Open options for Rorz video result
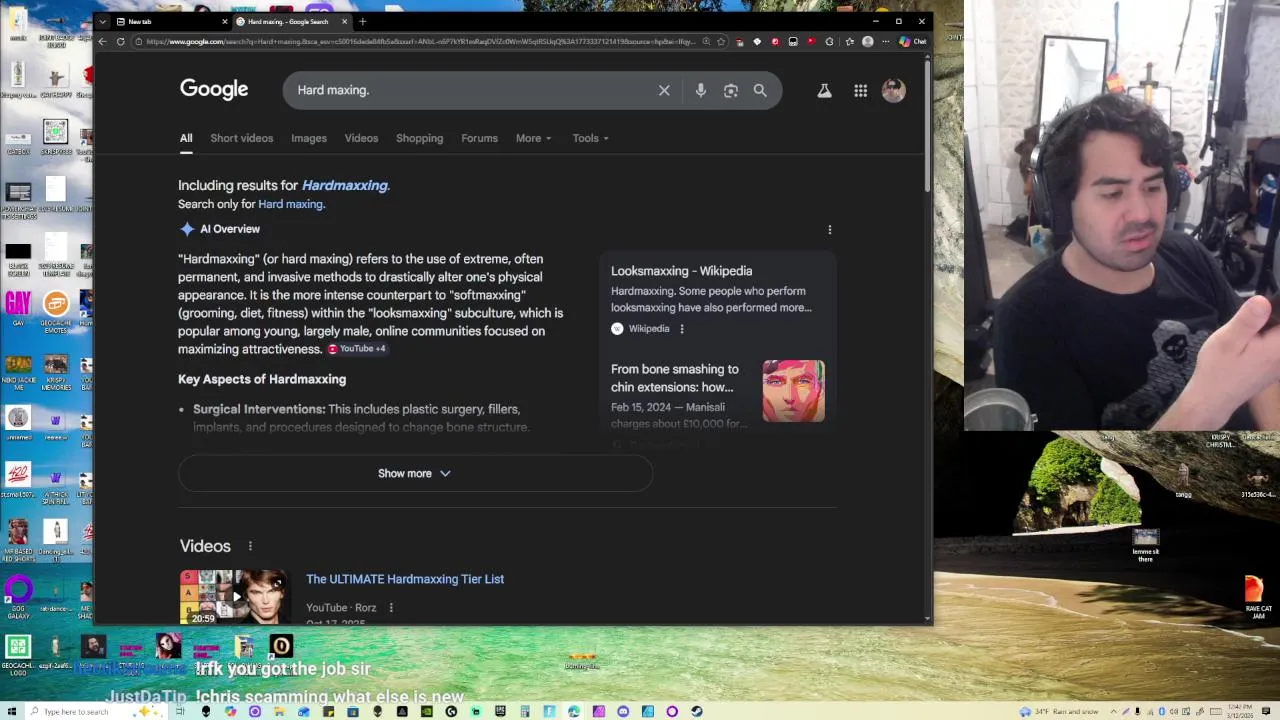1280x720 pixels. tap(391, 608)
